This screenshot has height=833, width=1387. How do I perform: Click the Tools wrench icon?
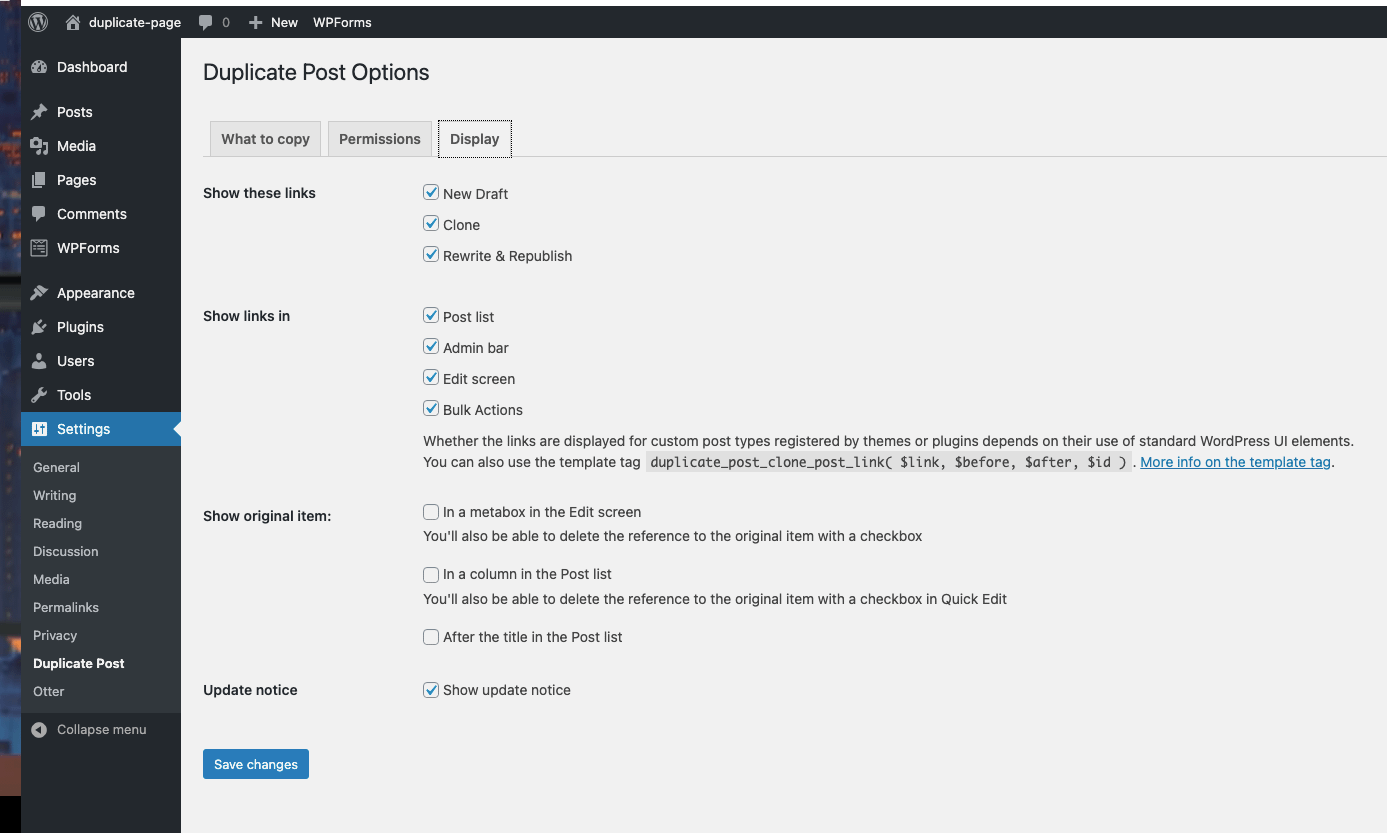point(39,395)
